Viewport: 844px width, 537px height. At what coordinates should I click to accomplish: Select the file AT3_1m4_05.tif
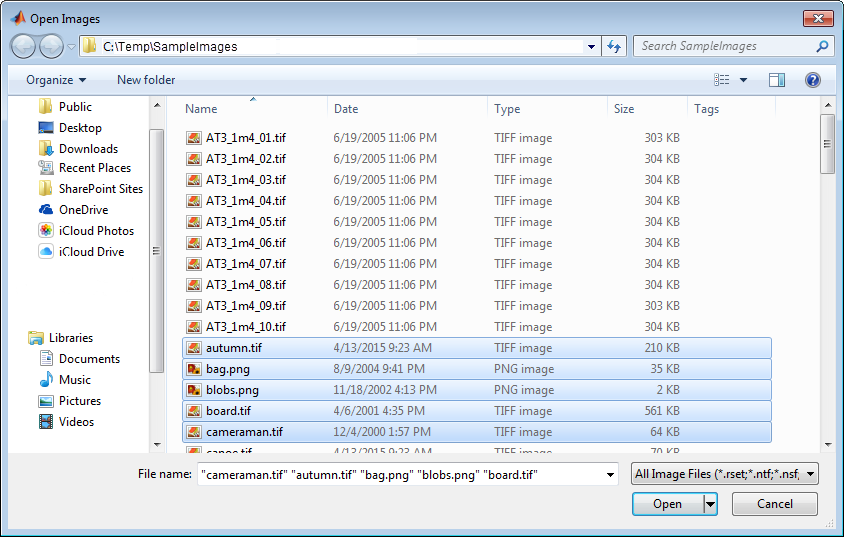point(246,222)
